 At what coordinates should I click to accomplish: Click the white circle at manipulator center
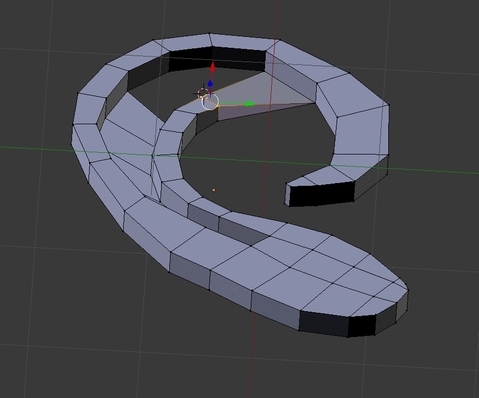[211, 101]
